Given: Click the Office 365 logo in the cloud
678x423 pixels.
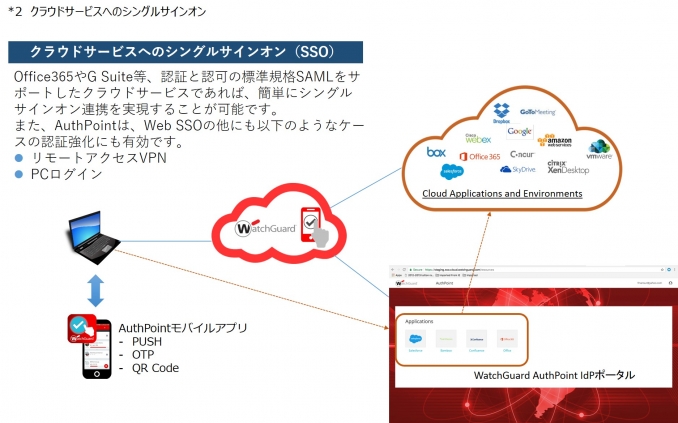Looking at the screenshot, I should [480, 157].
